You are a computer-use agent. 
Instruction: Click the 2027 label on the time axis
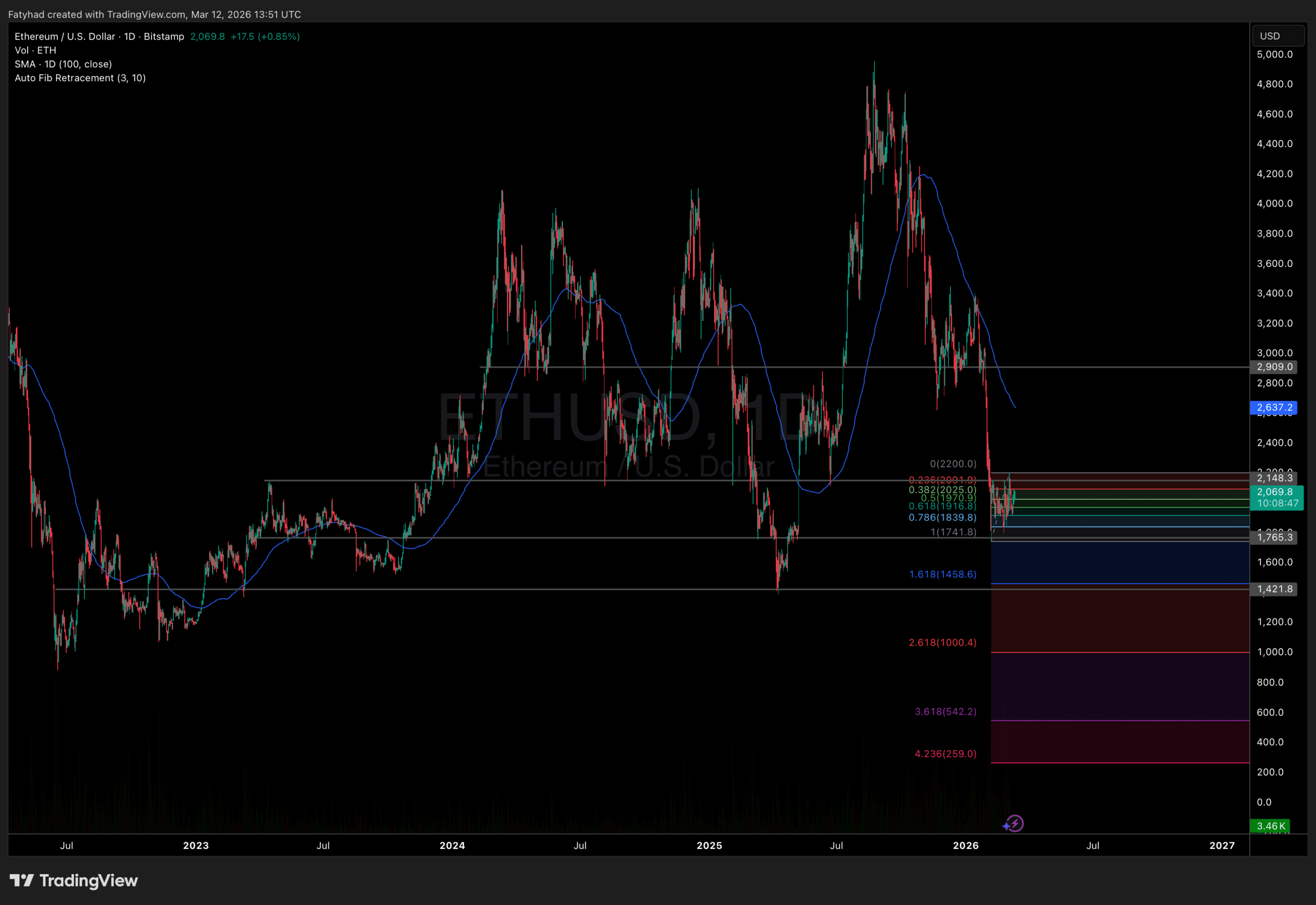click(1222, 845)
